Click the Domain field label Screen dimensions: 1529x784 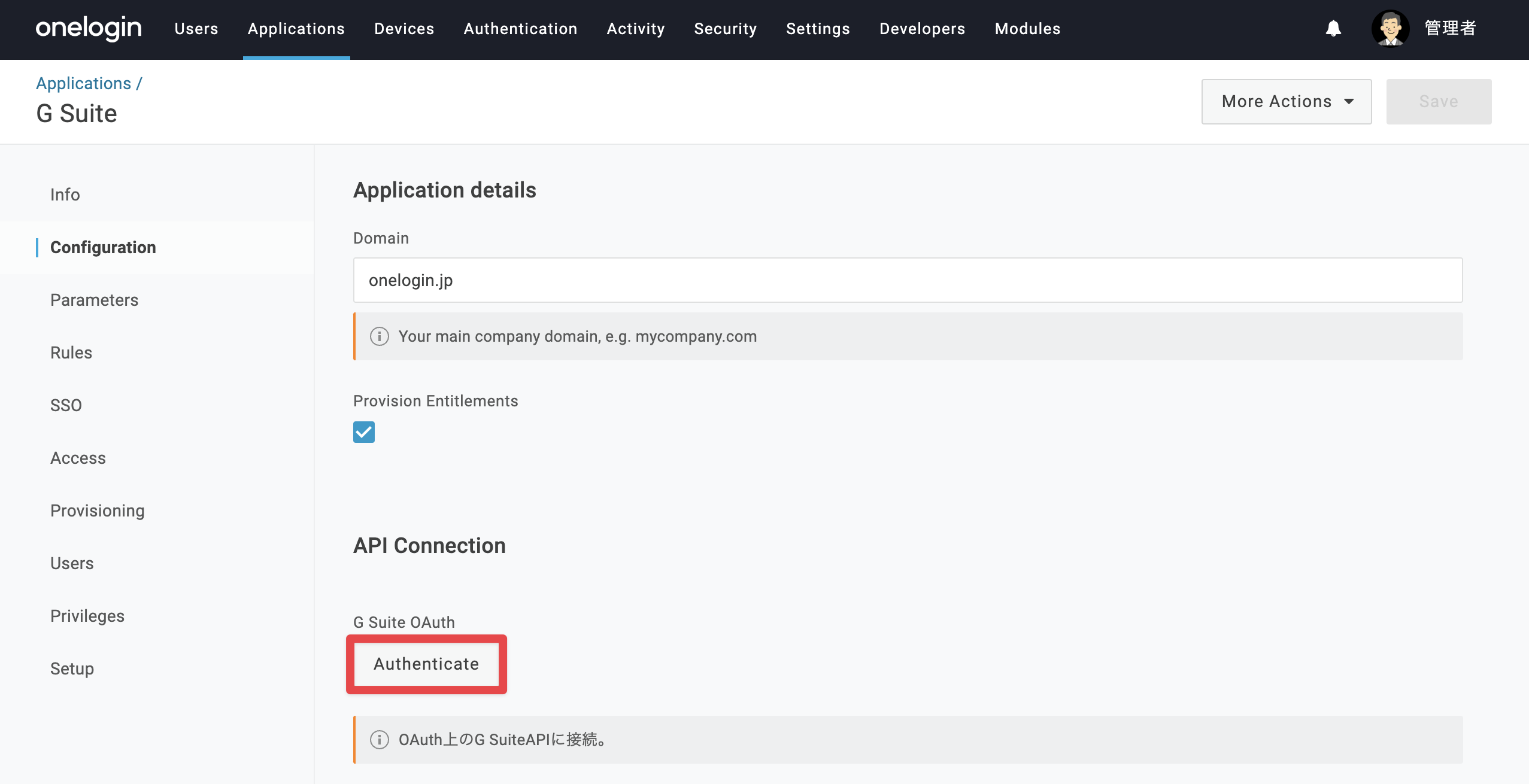pyautogui.click(x=381, y=238)
